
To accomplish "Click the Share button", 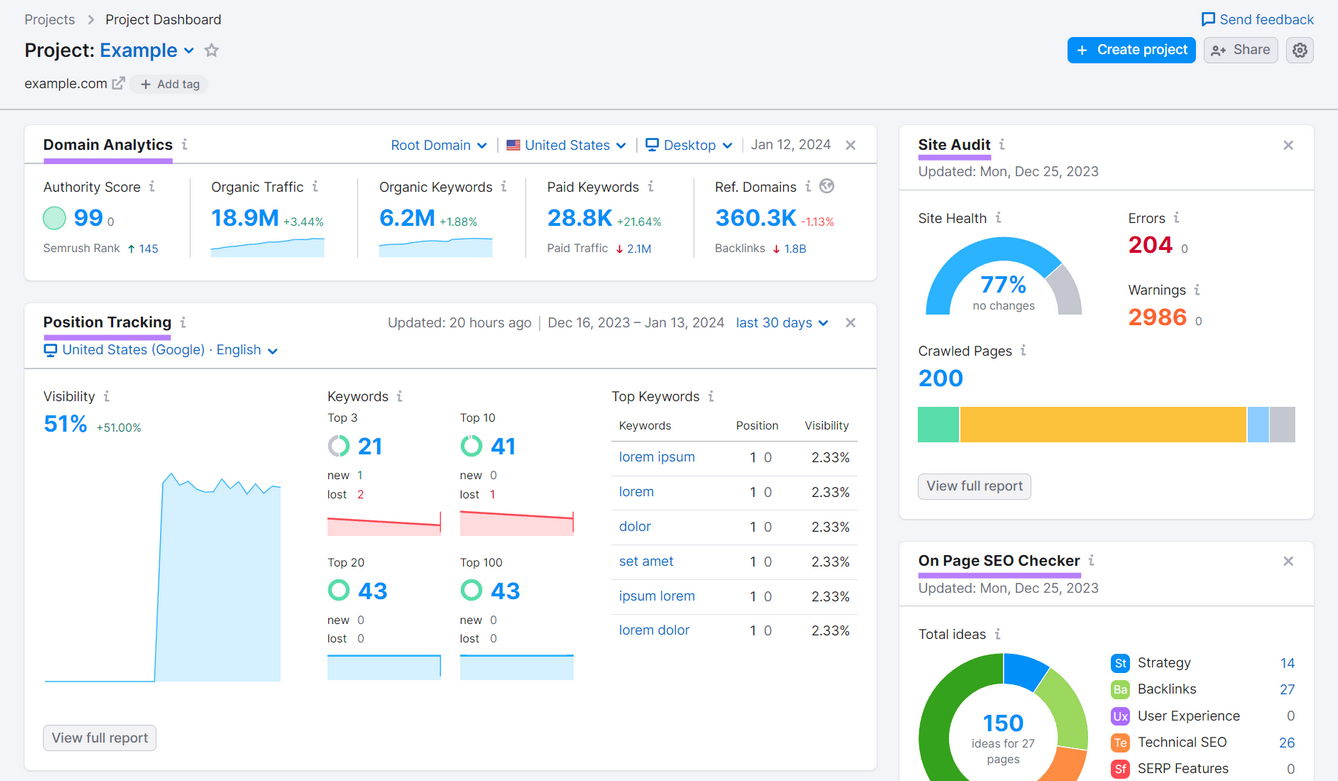I will point(1240,50).
